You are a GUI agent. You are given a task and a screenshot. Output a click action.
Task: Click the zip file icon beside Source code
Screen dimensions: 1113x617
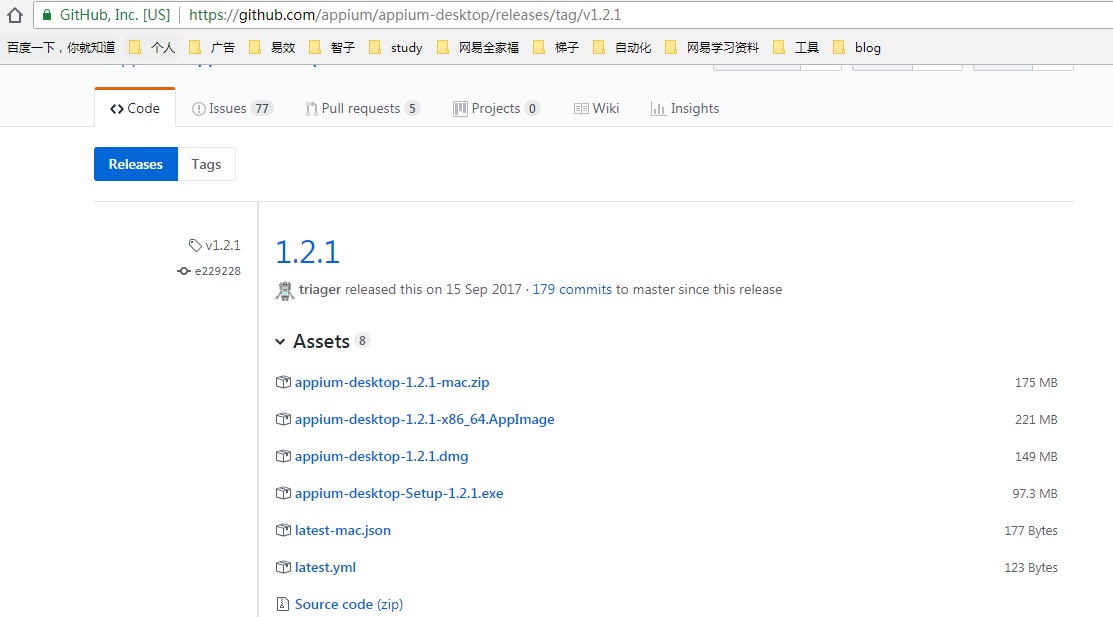(x=283, y=604)
